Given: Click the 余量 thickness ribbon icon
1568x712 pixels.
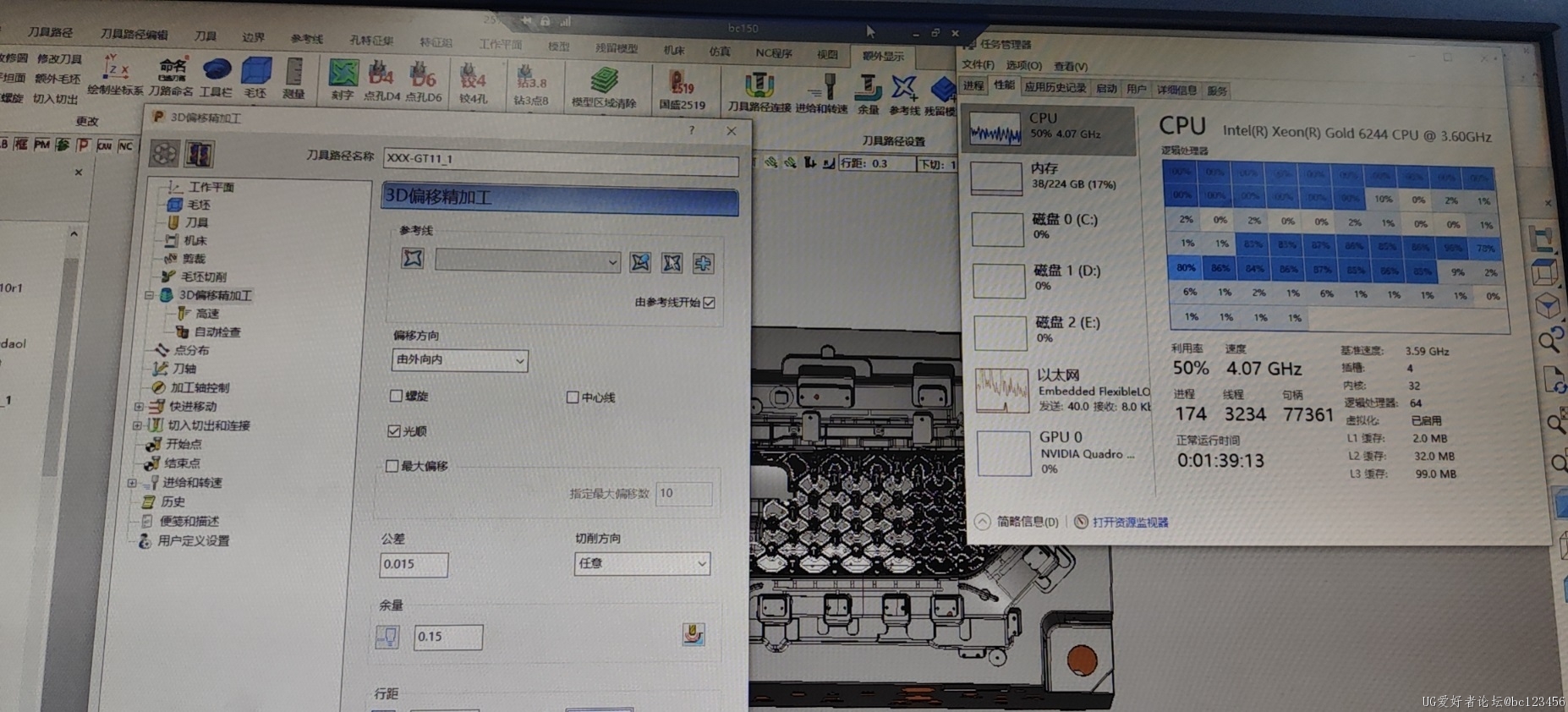Looking at the screenshot, I should coord(868,88).
